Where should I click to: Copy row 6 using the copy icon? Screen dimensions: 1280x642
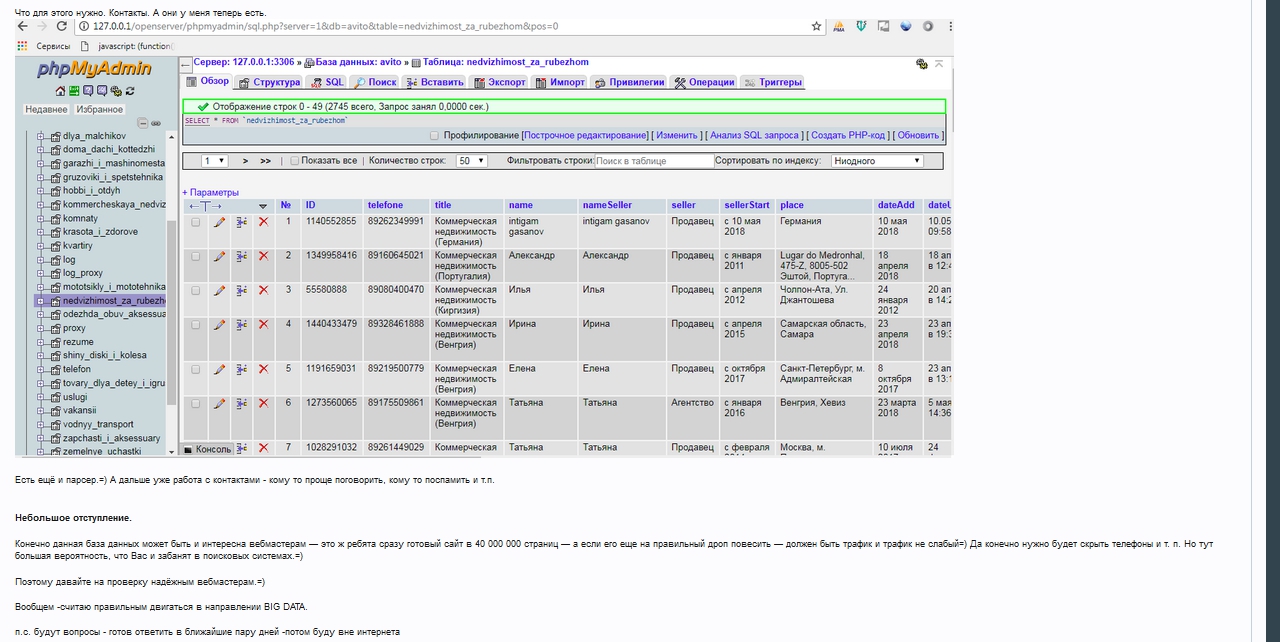242,403
